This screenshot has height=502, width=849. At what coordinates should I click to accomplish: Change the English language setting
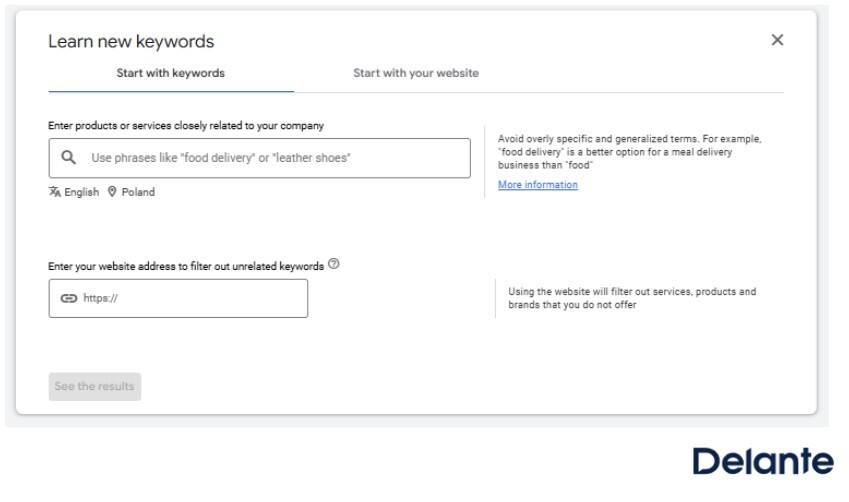click(x=81, y=192)
